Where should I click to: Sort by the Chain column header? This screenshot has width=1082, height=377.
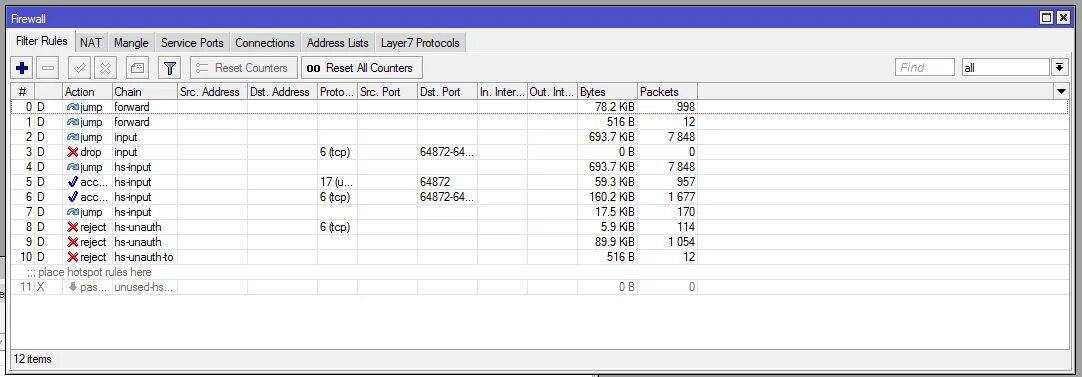tap(144, 92)
